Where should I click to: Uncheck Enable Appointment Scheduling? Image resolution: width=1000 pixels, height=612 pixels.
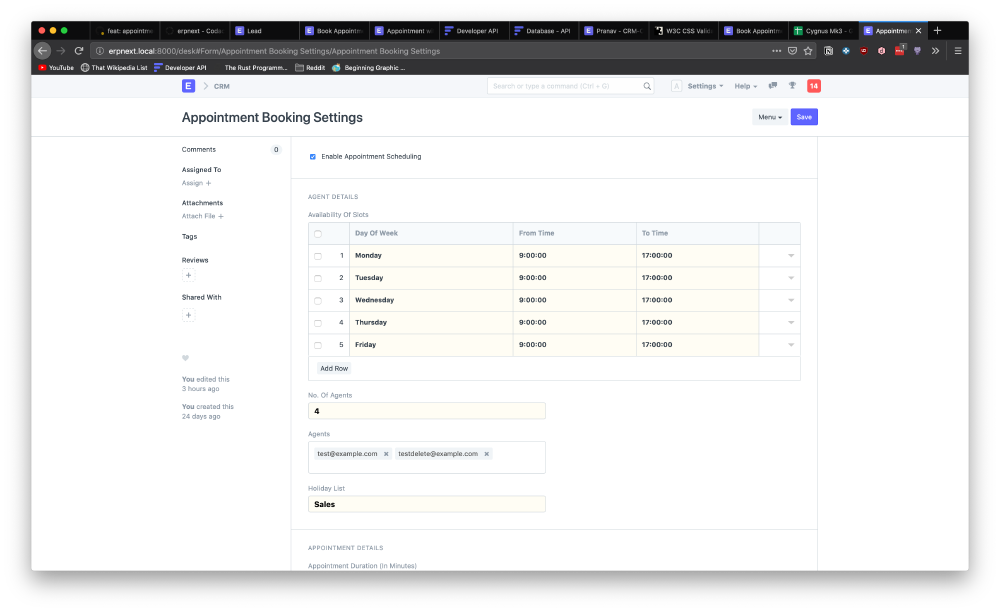pyautogui.click(x=313, y=157)
